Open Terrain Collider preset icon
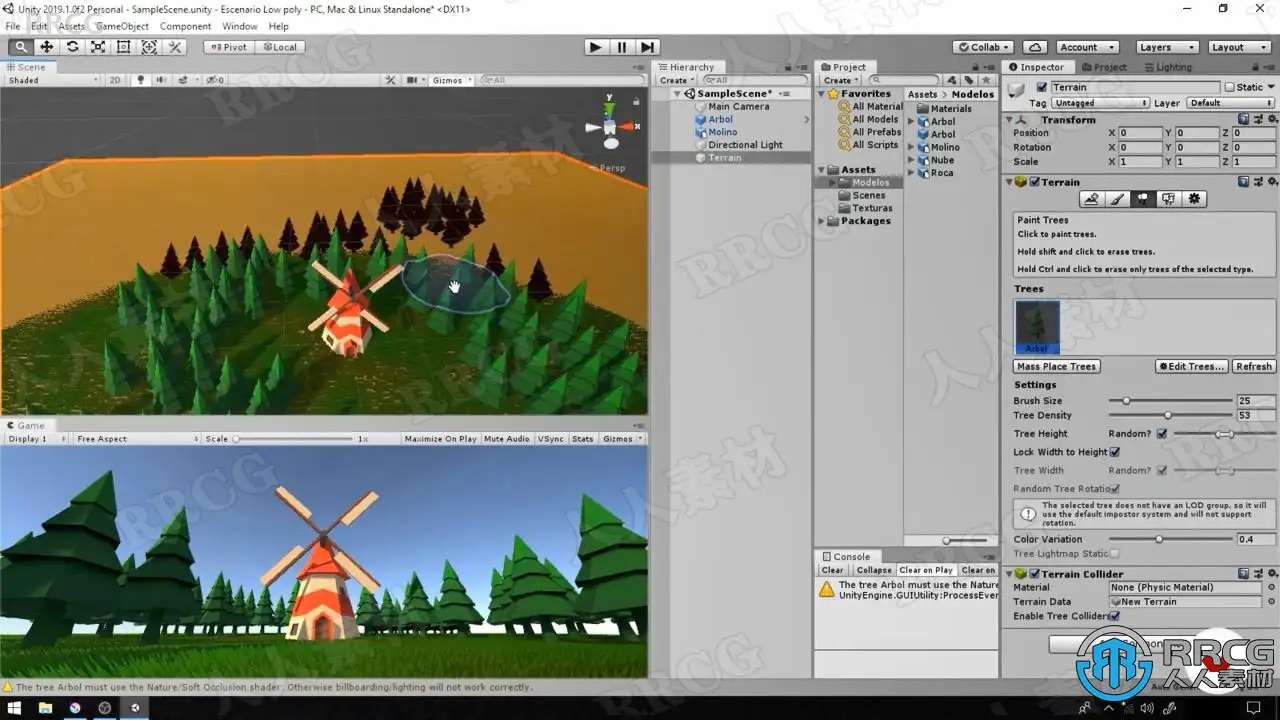 point(1257,574)
